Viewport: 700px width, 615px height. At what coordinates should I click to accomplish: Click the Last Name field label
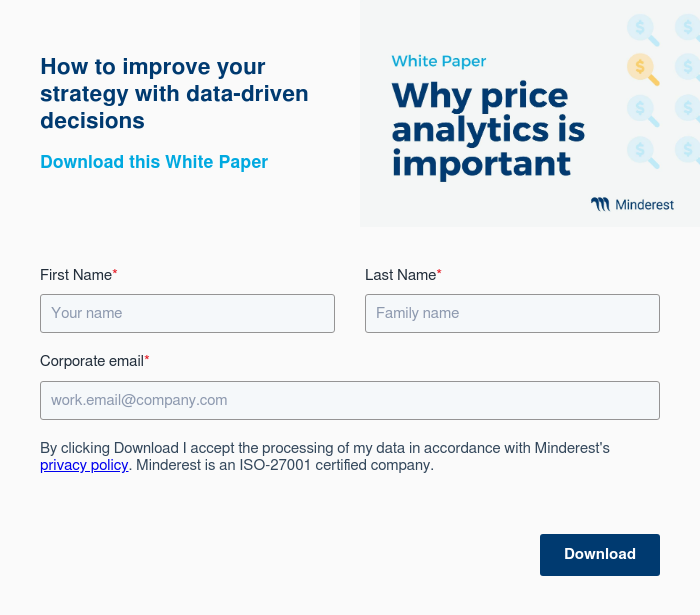click(401, 275)
